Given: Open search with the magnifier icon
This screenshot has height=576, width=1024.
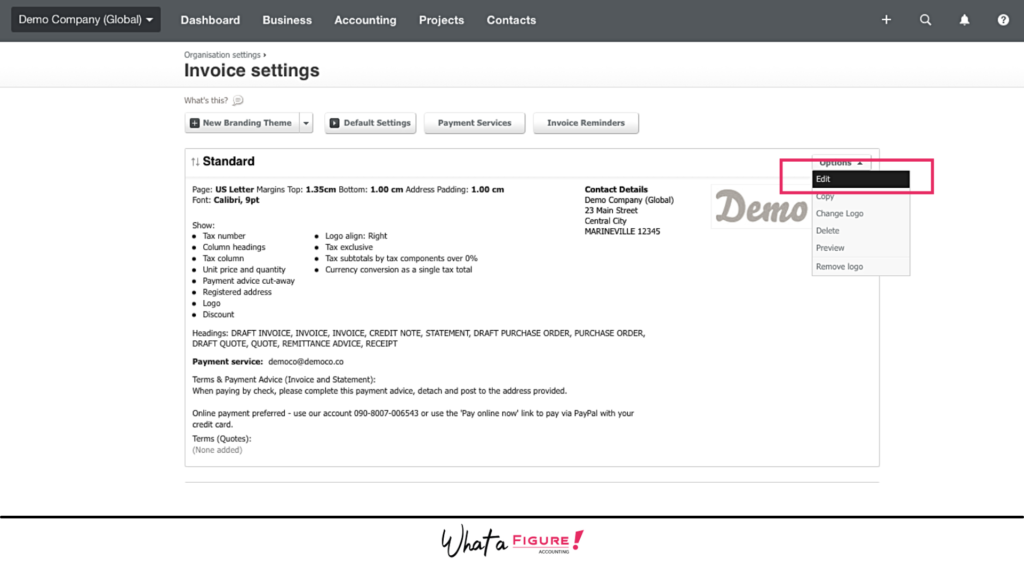Looking at the screenshot, I should click(x=925, y=20).
